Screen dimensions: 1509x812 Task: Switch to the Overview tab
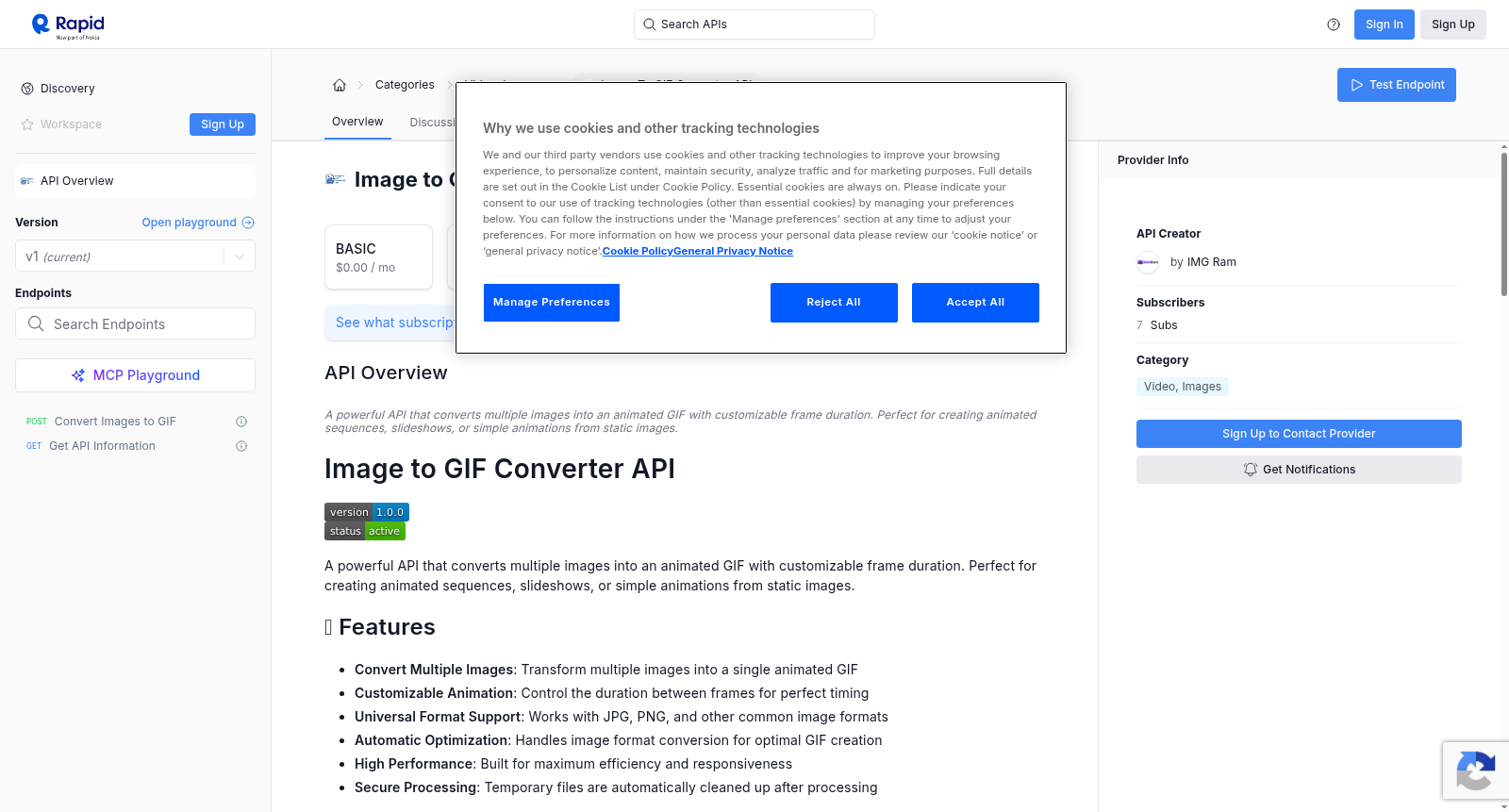tap(357, 122)
